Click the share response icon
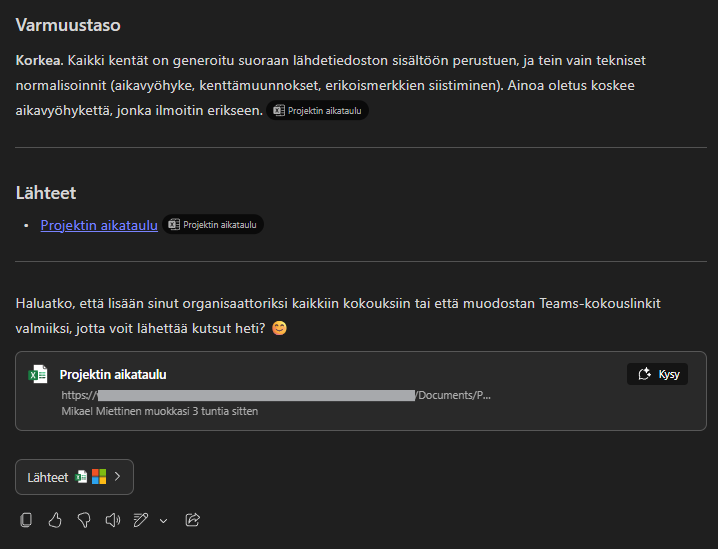The width and height of the screenshot is (718, 549). tap(193, 519)
